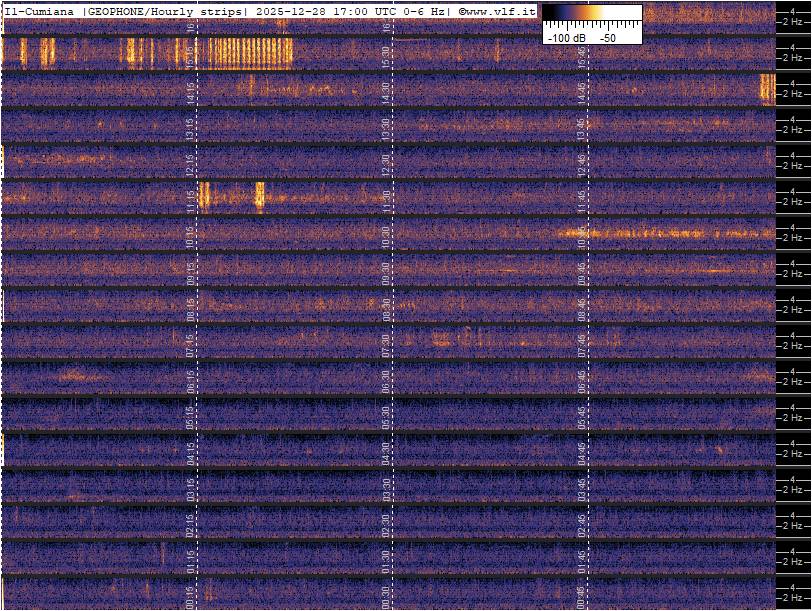Image resolution: width=812 pixels, height=611 pixels.
Task: Select the 14:30 time marker
Action: 386,93
